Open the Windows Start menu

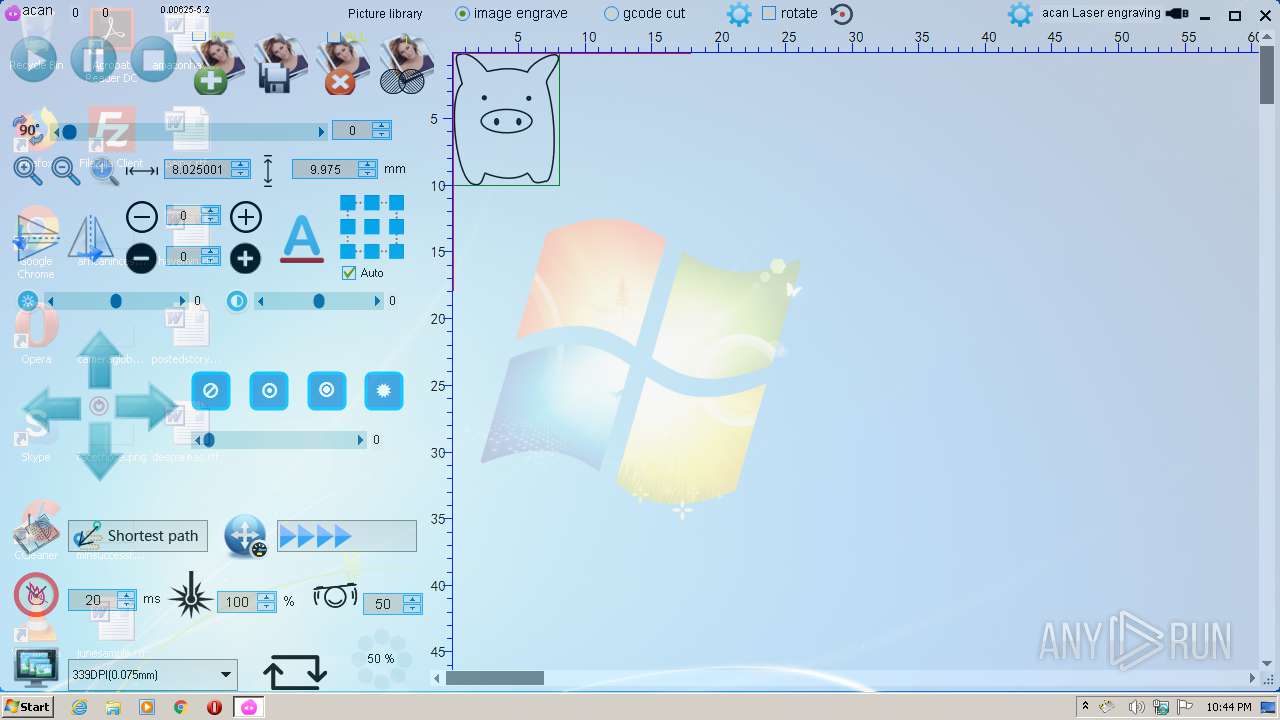pos(27,707)
